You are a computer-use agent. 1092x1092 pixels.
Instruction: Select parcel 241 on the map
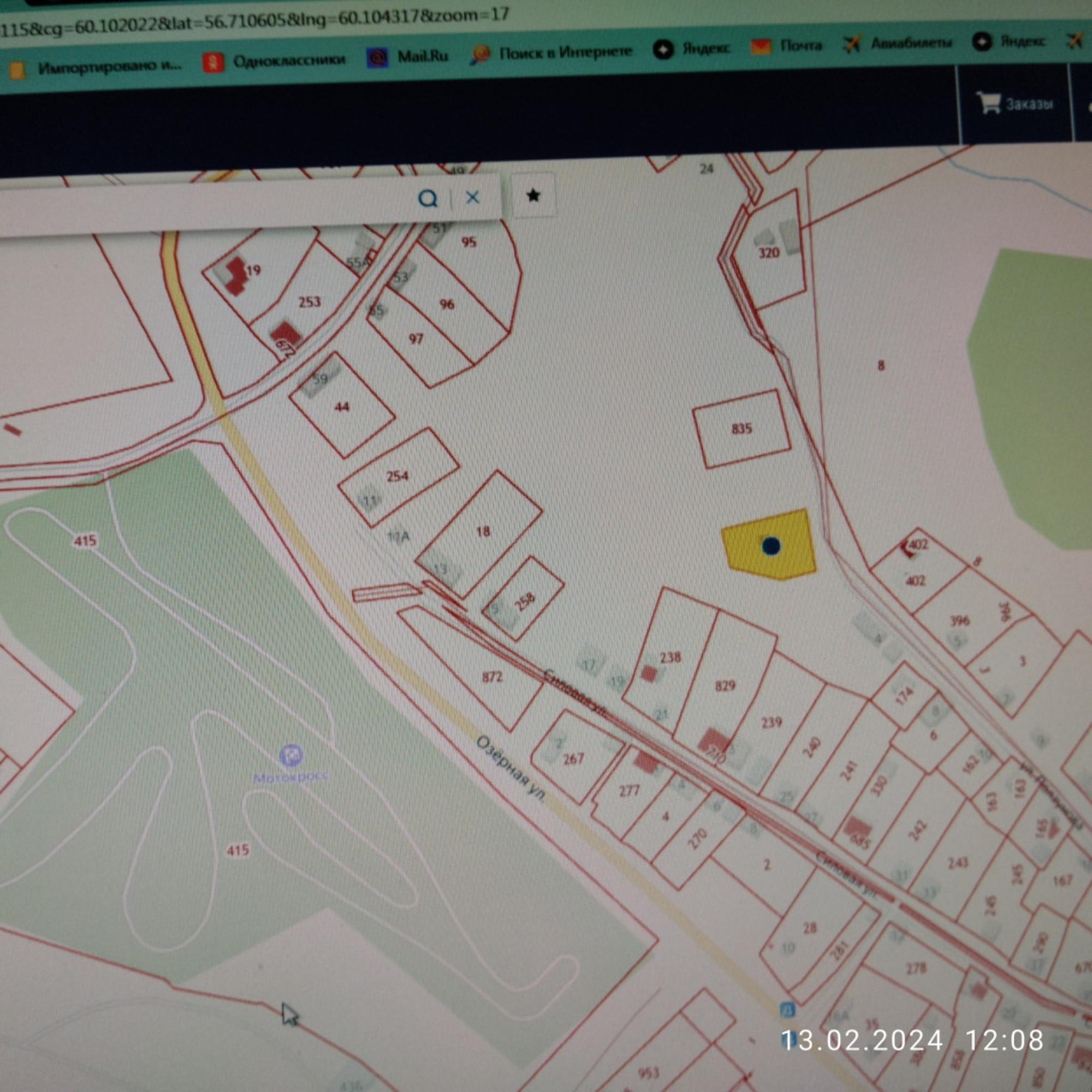848,771
